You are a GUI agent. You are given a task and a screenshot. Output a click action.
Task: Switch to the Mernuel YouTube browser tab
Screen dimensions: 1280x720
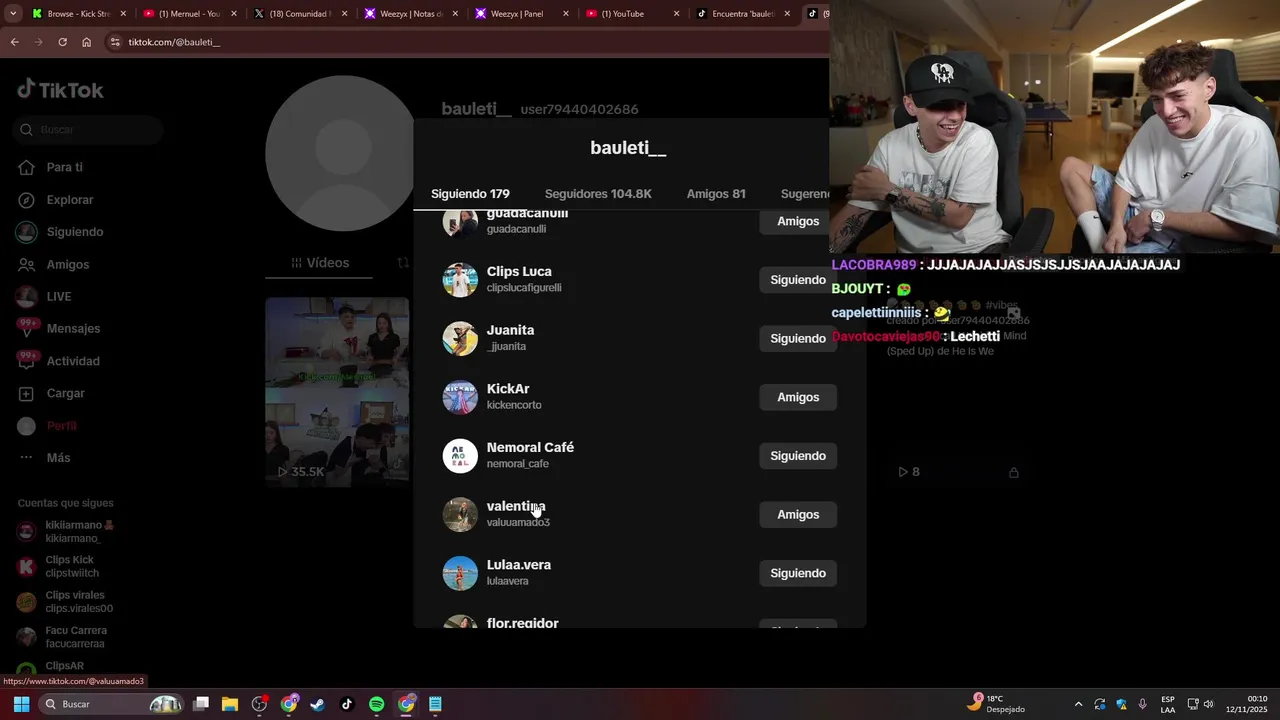tap(190, 14)
